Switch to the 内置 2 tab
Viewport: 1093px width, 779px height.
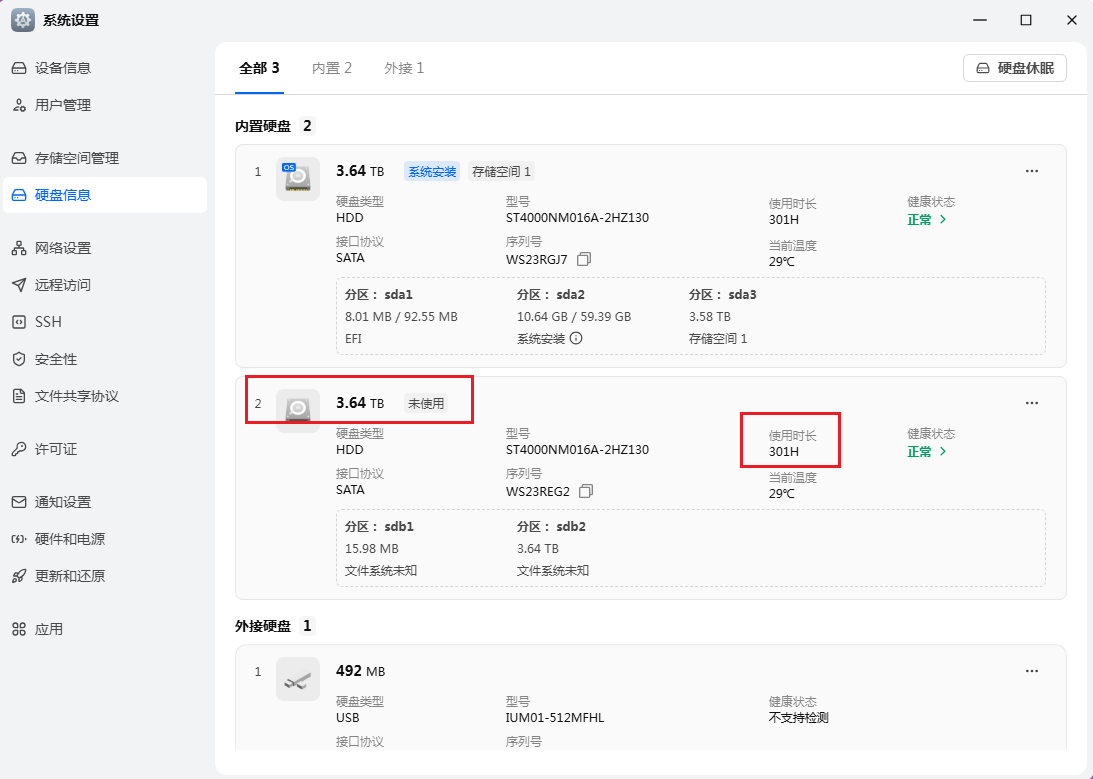click(332, 68)
